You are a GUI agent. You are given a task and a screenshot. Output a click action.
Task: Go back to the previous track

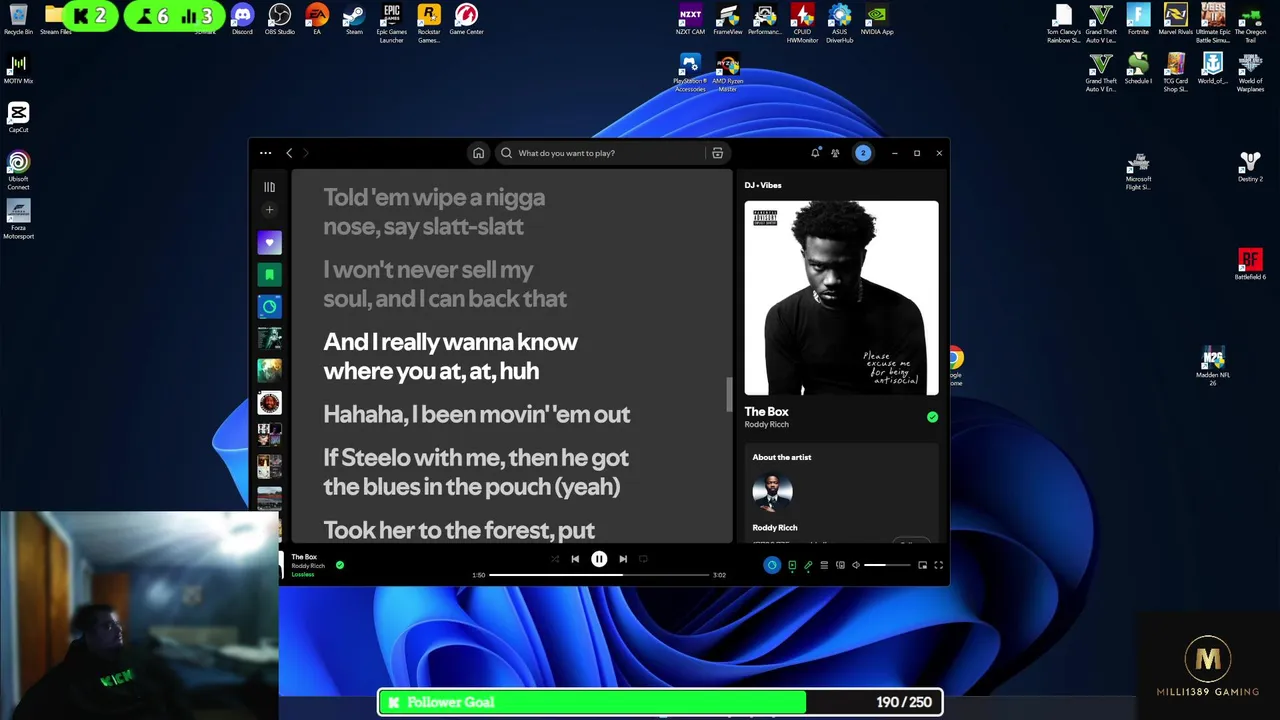575,559
